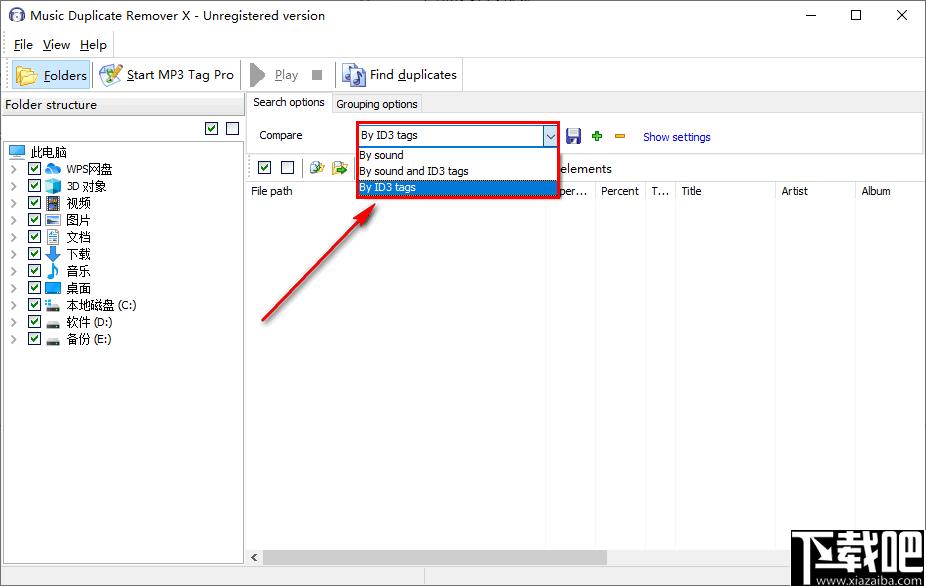This screenshot has width=926, height=586.
Task: Click the 音乐 note icon
Action: point(53,271)
